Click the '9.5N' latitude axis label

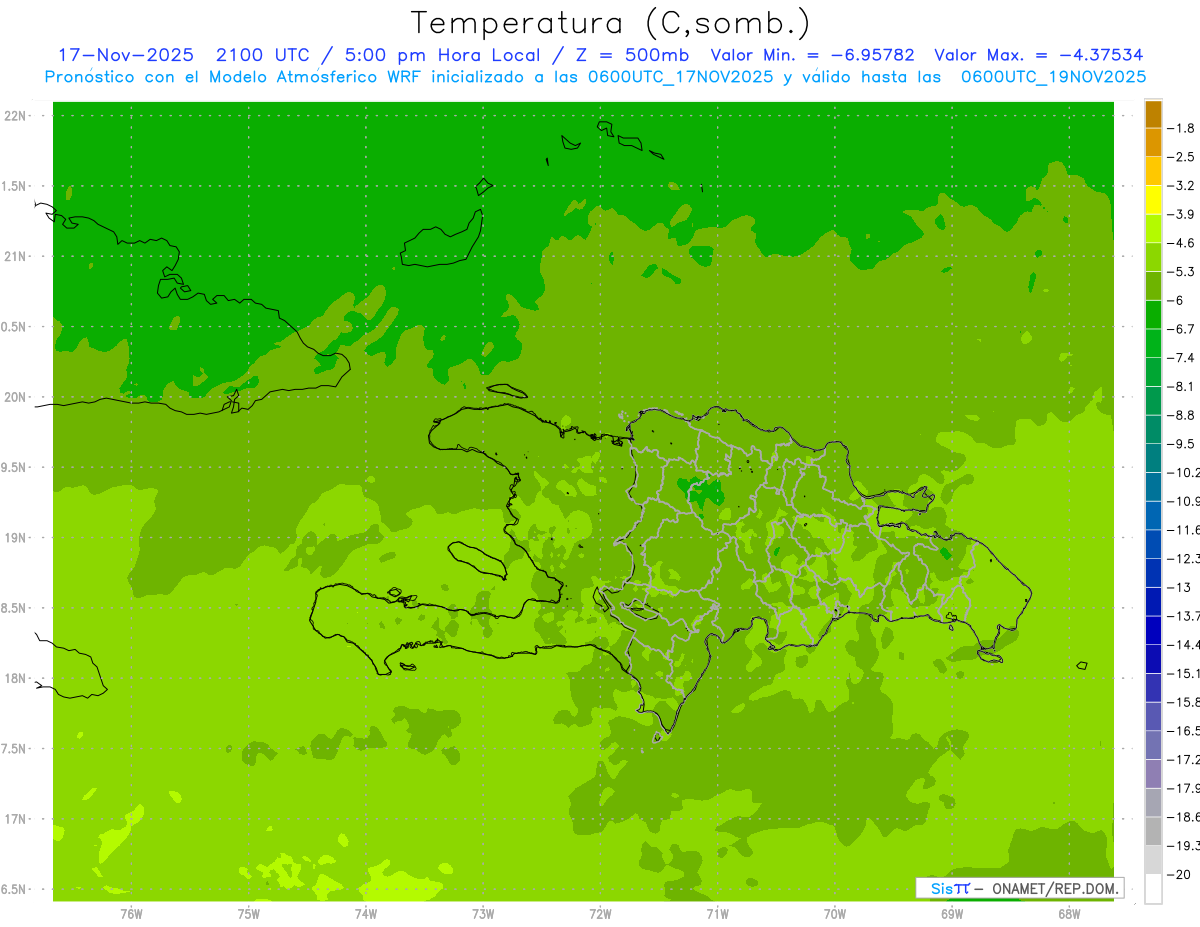coord(15,467)
